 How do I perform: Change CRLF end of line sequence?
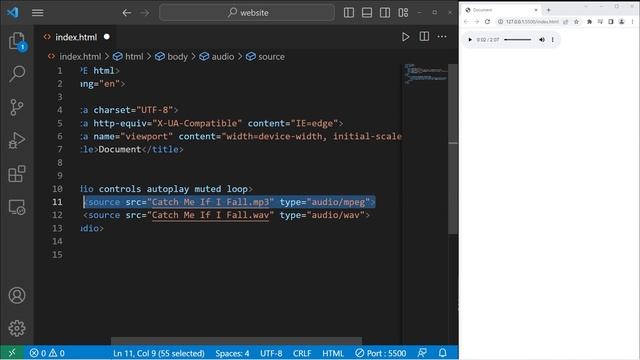pos(302,353)
